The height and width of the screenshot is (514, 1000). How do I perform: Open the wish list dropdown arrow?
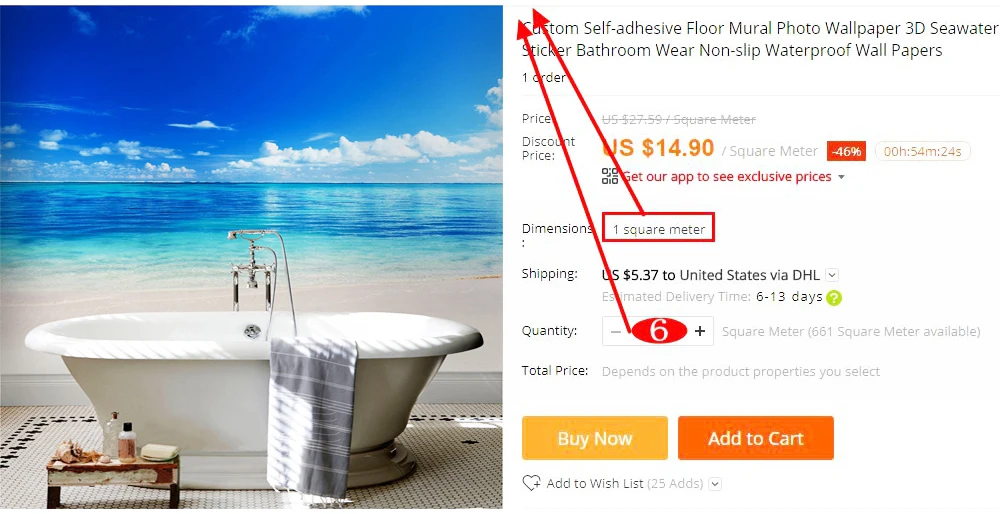click(715, 484)
